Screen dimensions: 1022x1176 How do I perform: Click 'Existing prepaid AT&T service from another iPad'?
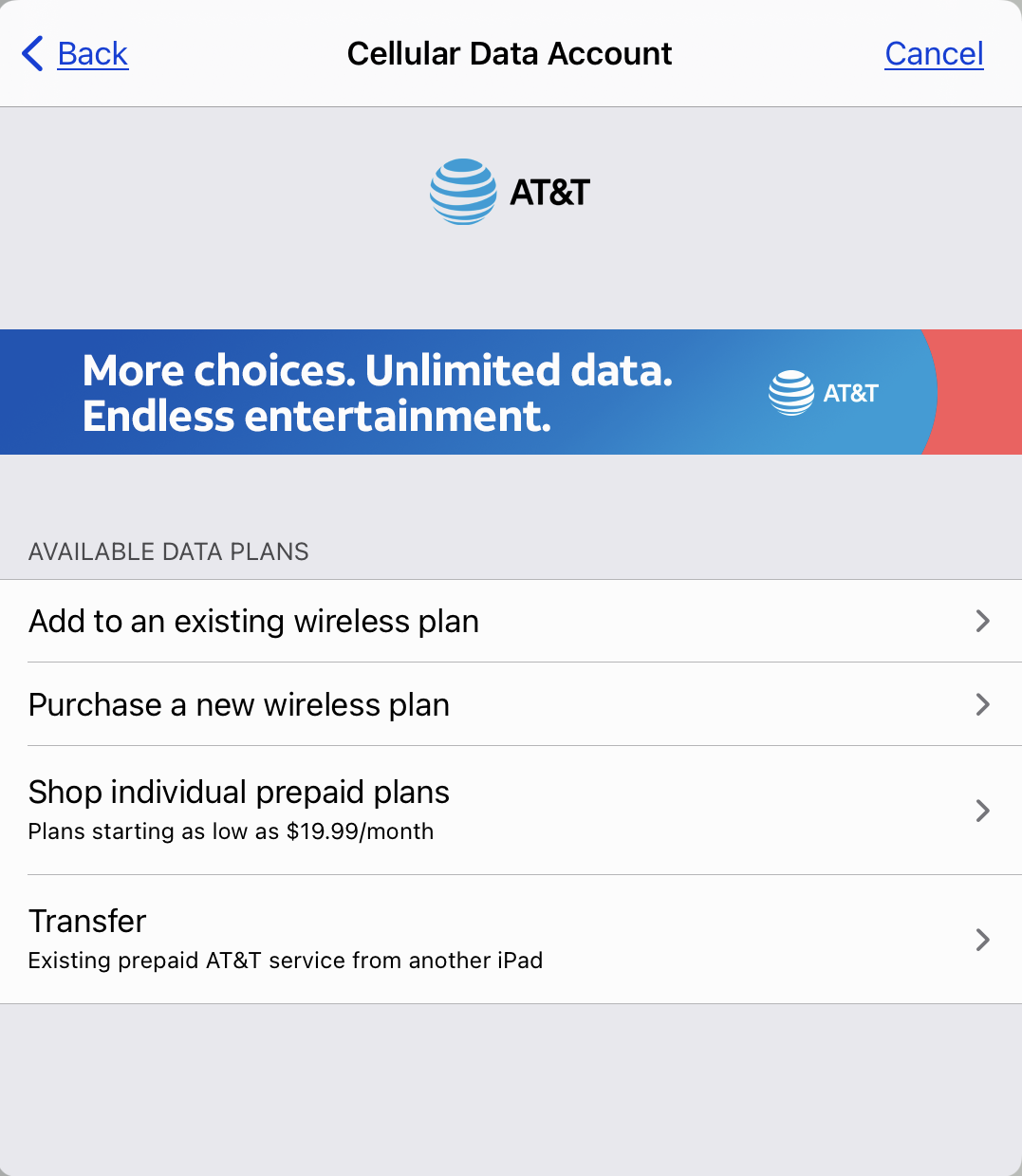pyautogui.click(x=286, y=961)
